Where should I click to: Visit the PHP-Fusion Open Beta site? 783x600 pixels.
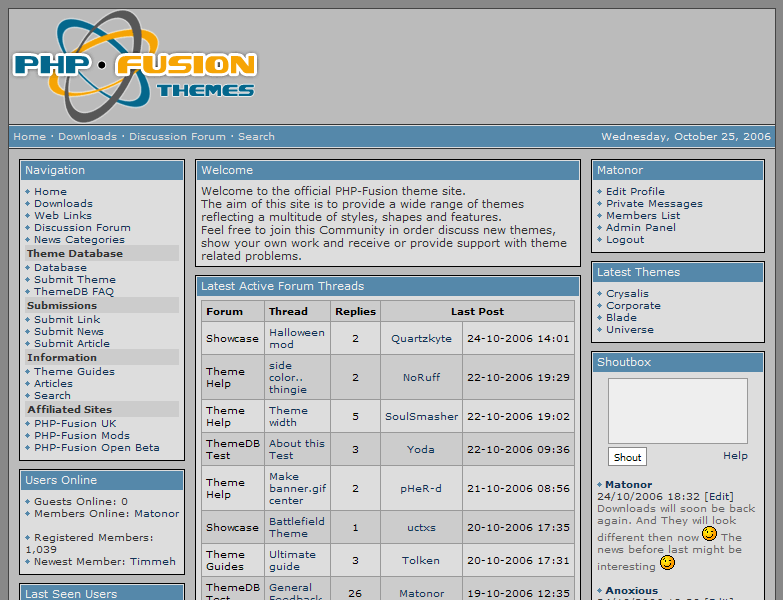(97, 447)
